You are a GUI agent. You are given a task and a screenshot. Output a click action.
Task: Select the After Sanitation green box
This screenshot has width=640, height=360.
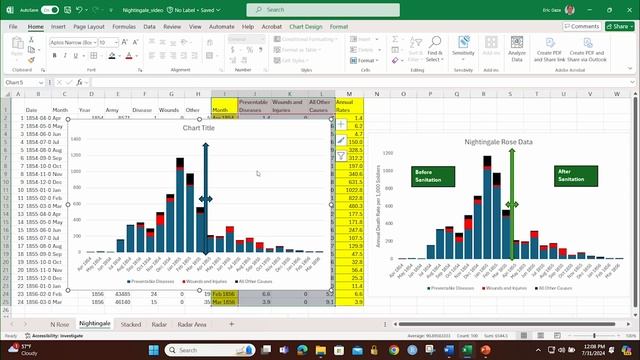coord(576,176)
